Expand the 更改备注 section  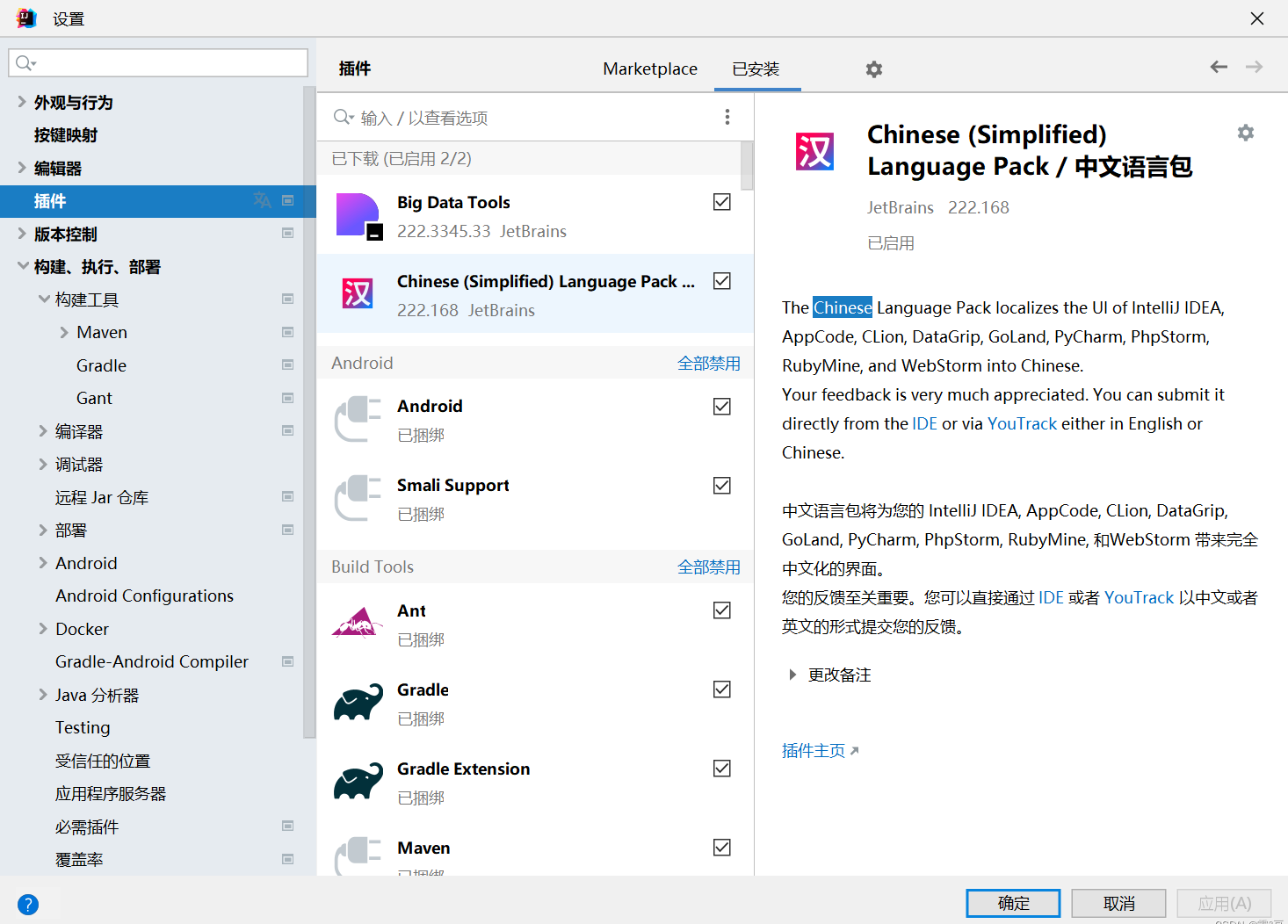[792, 675]
